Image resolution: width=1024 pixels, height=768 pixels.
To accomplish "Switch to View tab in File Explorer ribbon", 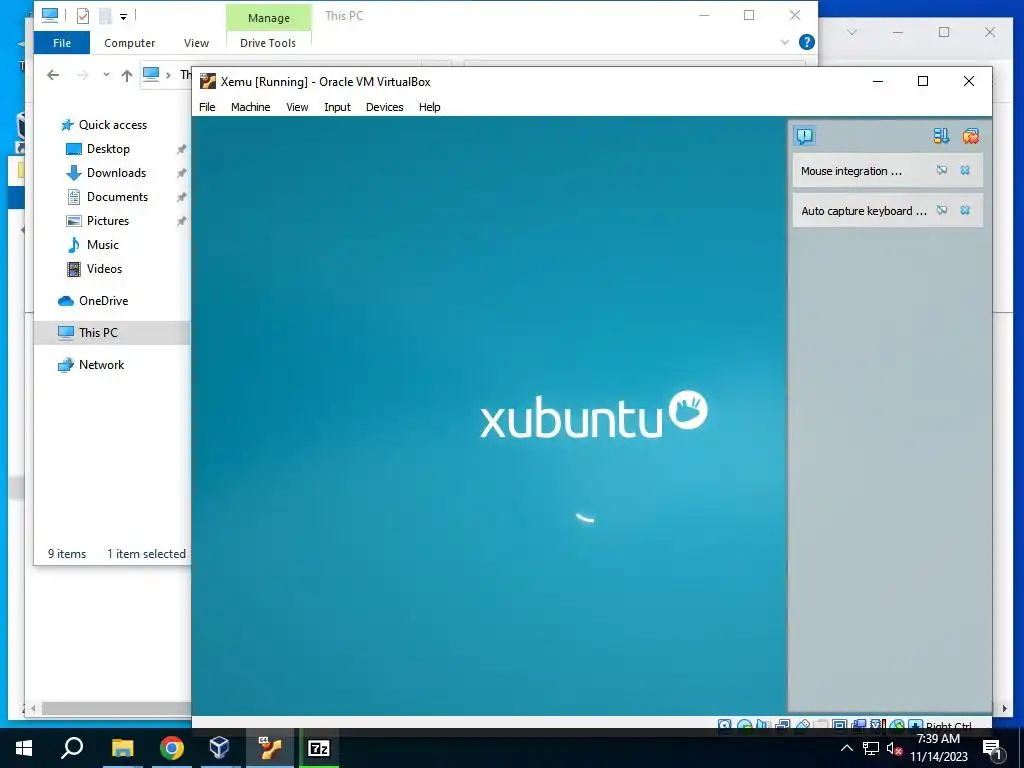I will click(x=196, y=43).
